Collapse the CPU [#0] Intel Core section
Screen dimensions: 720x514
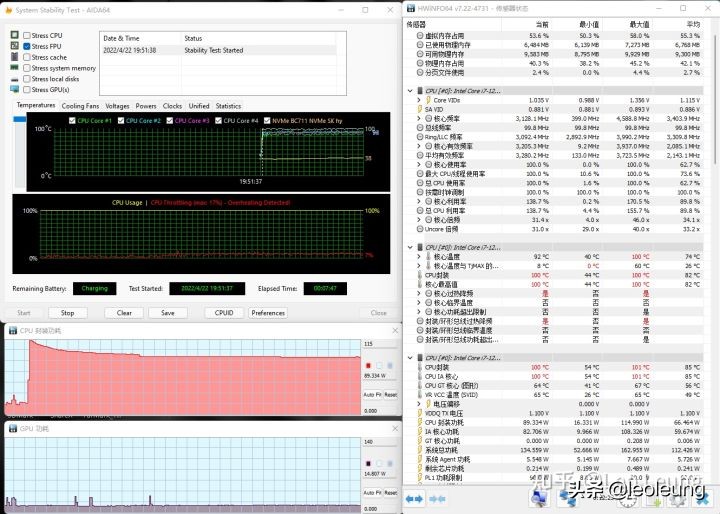pyautogui.click(x=414, y=90)
